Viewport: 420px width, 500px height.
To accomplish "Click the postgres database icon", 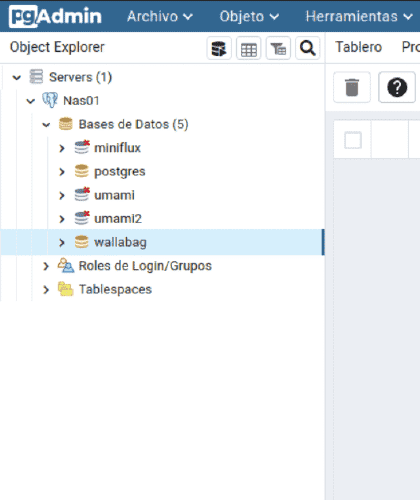I will click(x=82, y=171).
